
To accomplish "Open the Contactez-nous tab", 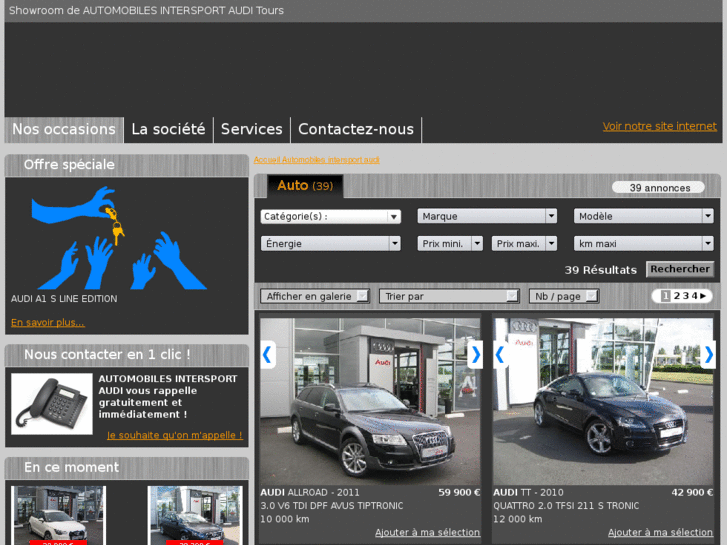I will point(356,129).
